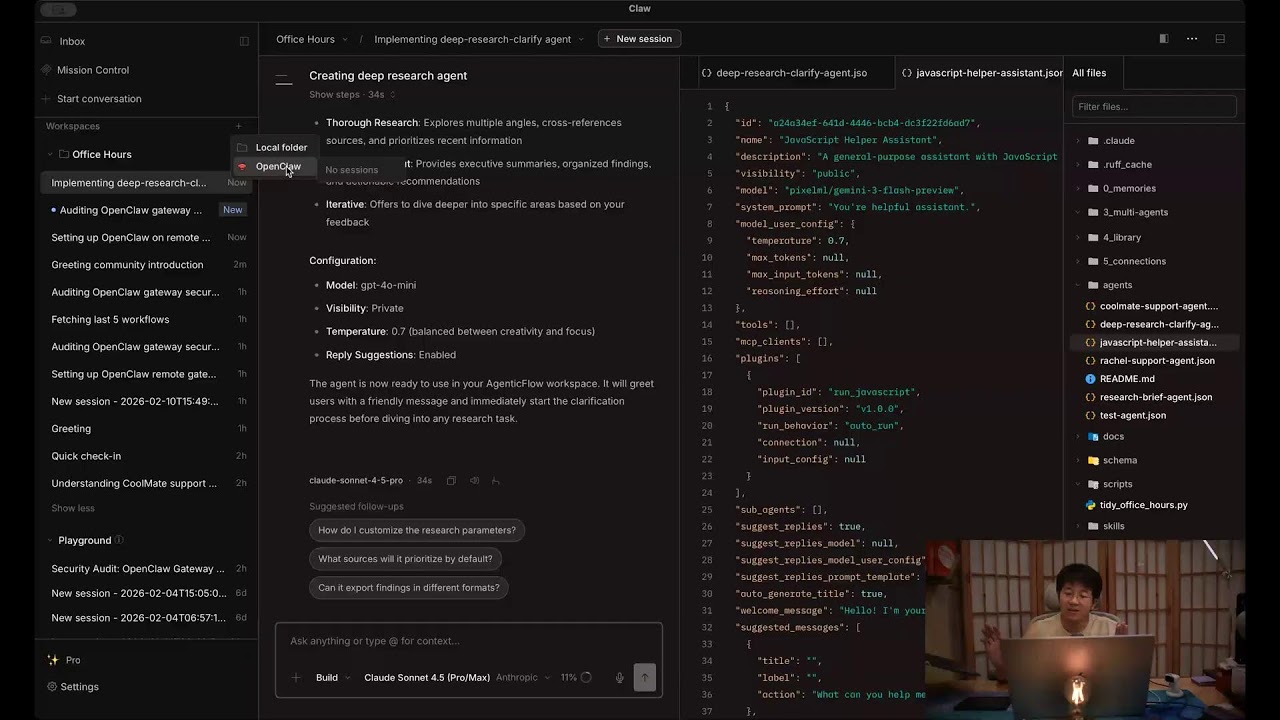Viewport: 1280px width, 720px height.
Task: Switch to javascript-helper-assistant.json tab
Action: (981, 73)
